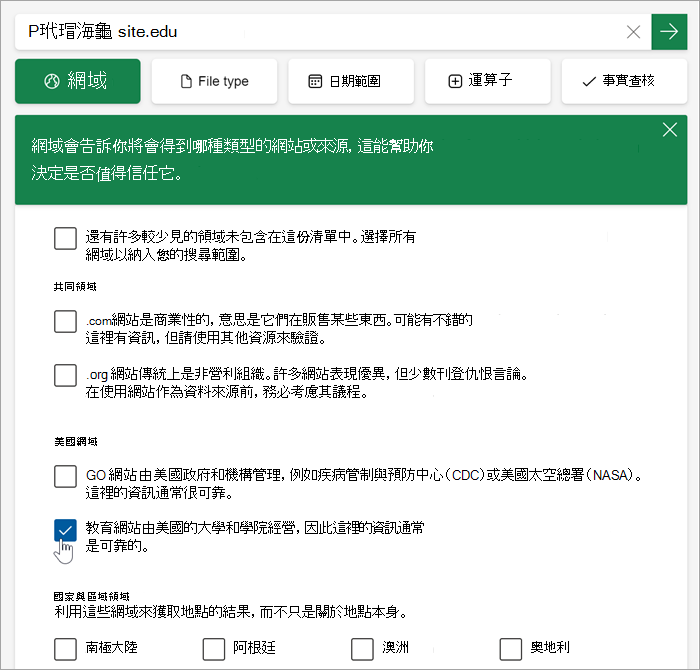Image resolution: width=700 pixels, height=670 pixels.
Task: Select the 網域 (Domain) tab
Action: tap(78, 81)
